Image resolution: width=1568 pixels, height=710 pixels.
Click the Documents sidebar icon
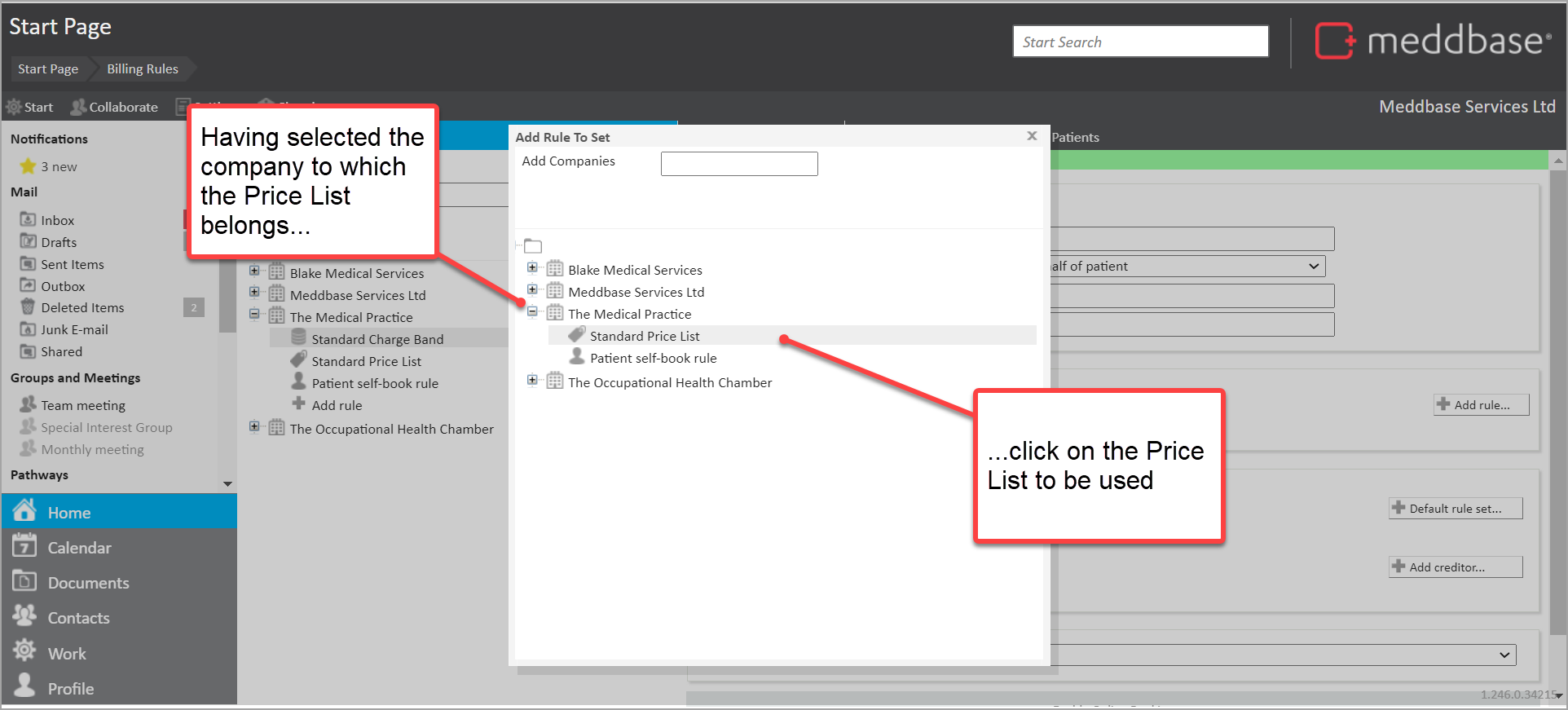[24, 581]
